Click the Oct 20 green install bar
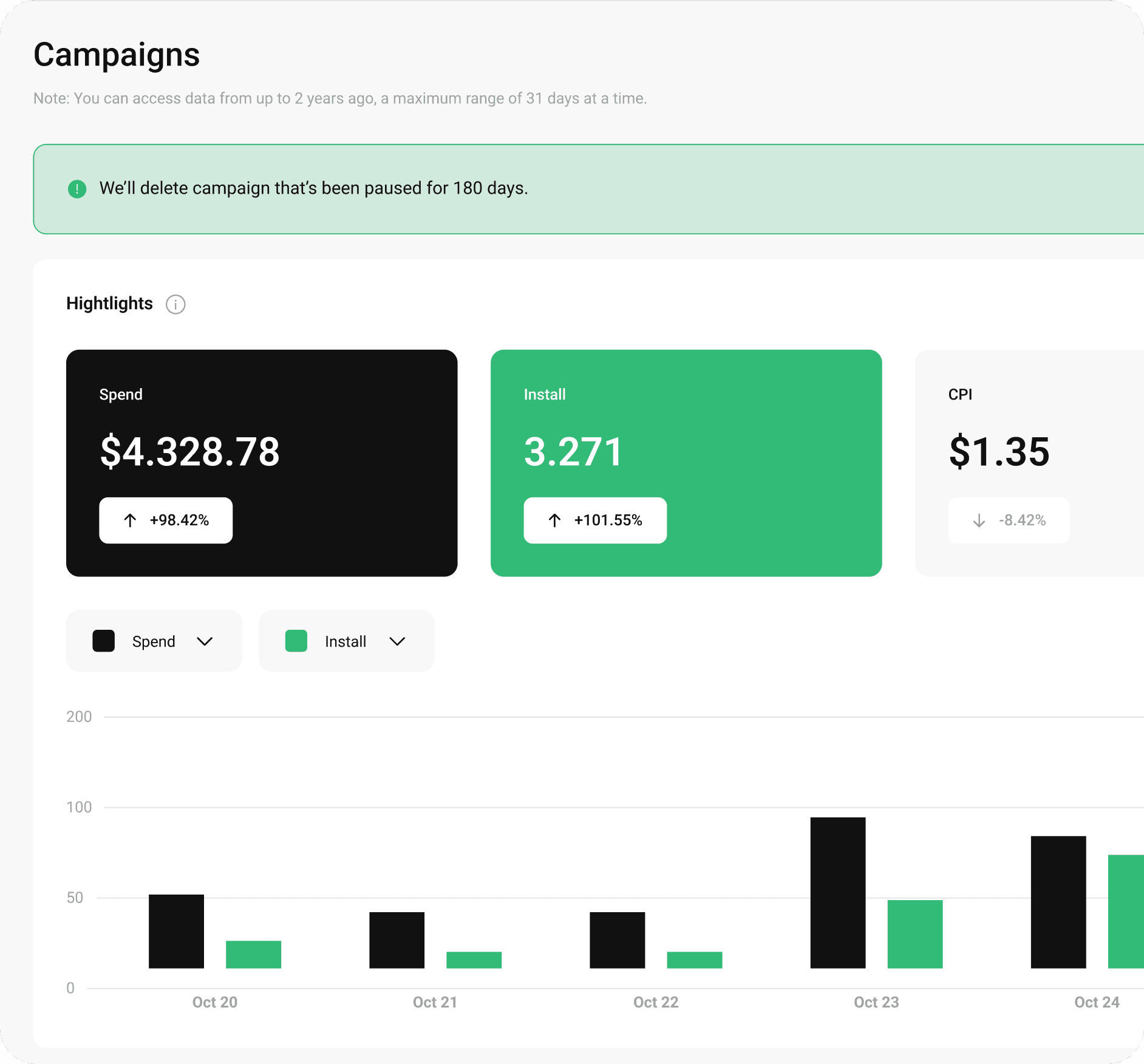This screenshot has height=1064, width=1144. (x=253, y=954)
